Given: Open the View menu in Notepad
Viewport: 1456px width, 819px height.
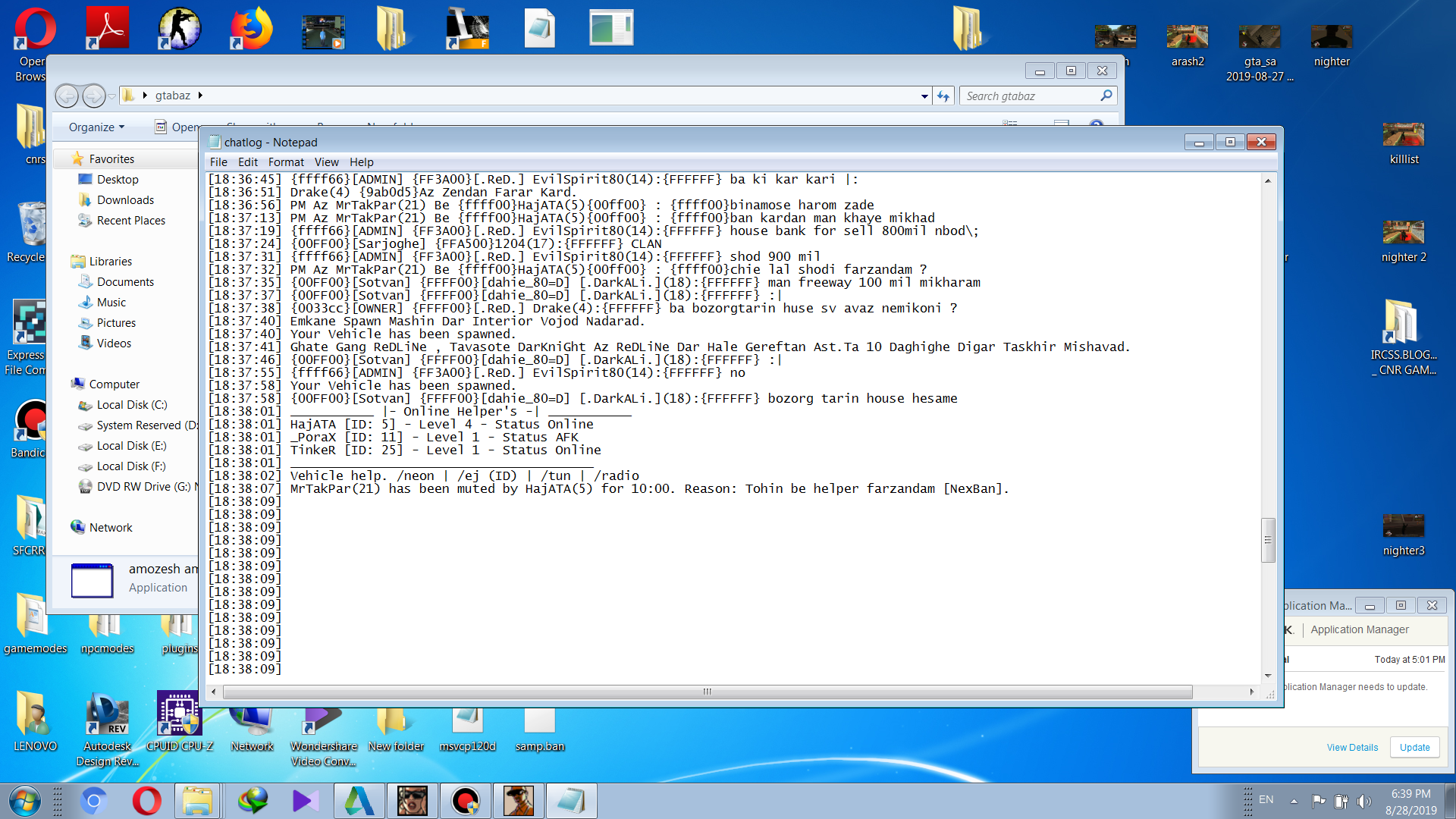Looking at the screenshot, I should coord(327,162).
